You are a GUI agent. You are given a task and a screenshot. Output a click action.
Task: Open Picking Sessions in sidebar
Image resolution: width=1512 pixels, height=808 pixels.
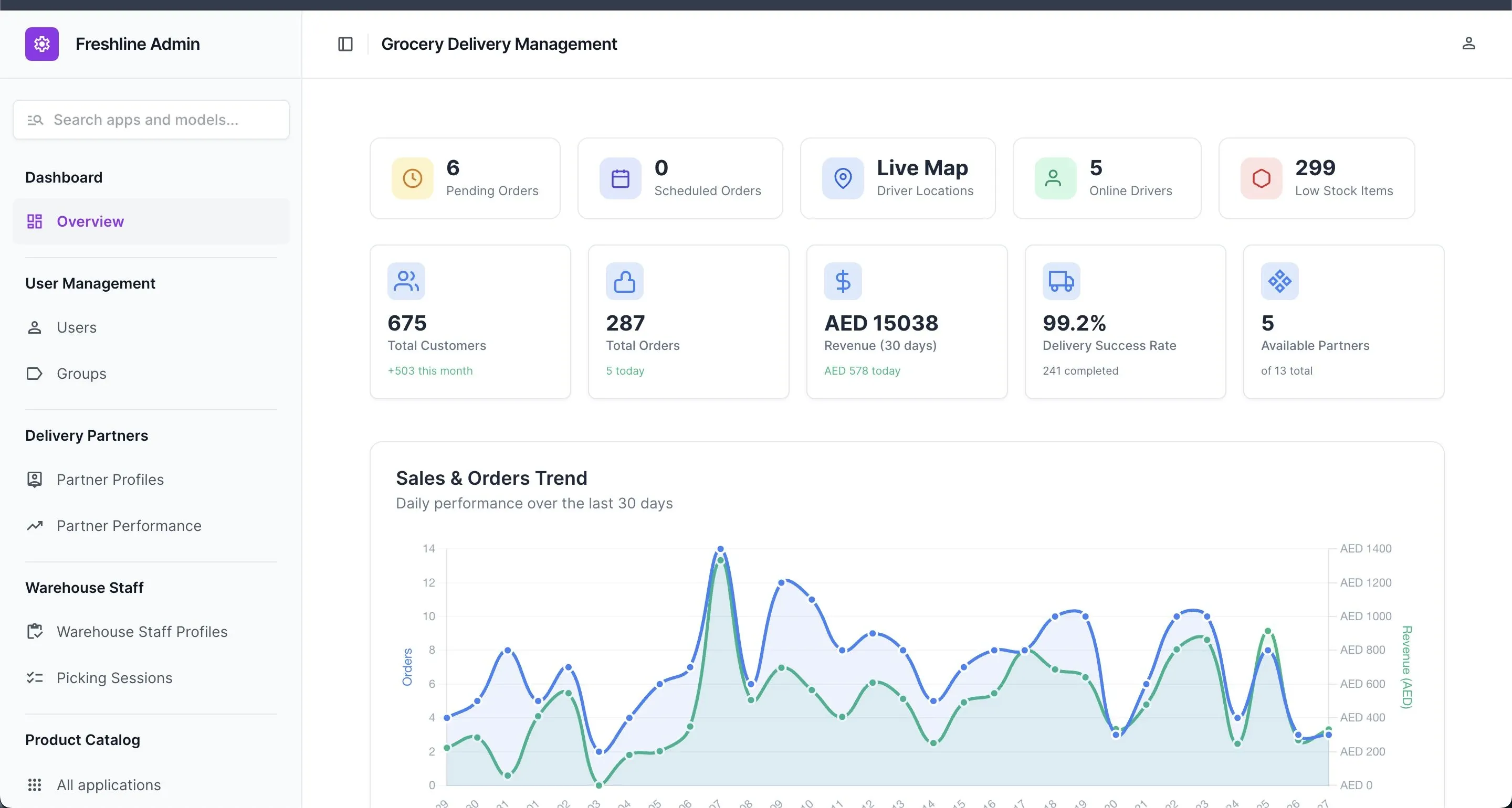pos(151,678)
